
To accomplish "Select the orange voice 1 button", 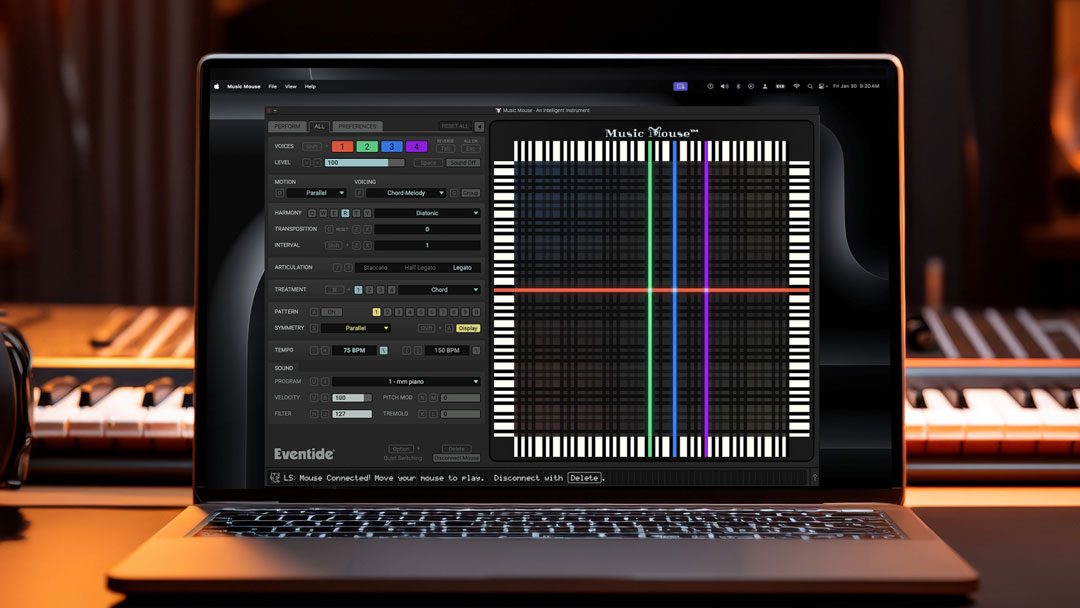I will coord(341,146).
